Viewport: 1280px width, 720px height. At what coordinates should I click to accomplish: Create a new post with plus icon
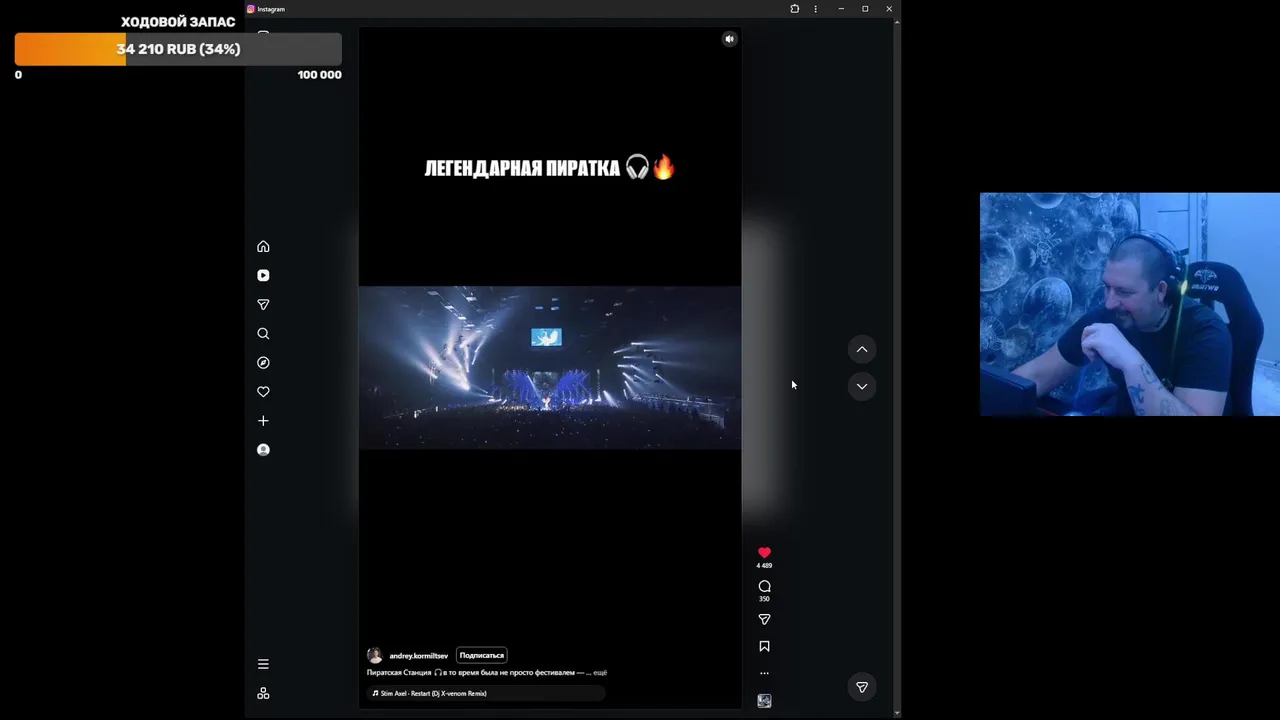pyautogui.click(x=263, y=420)
